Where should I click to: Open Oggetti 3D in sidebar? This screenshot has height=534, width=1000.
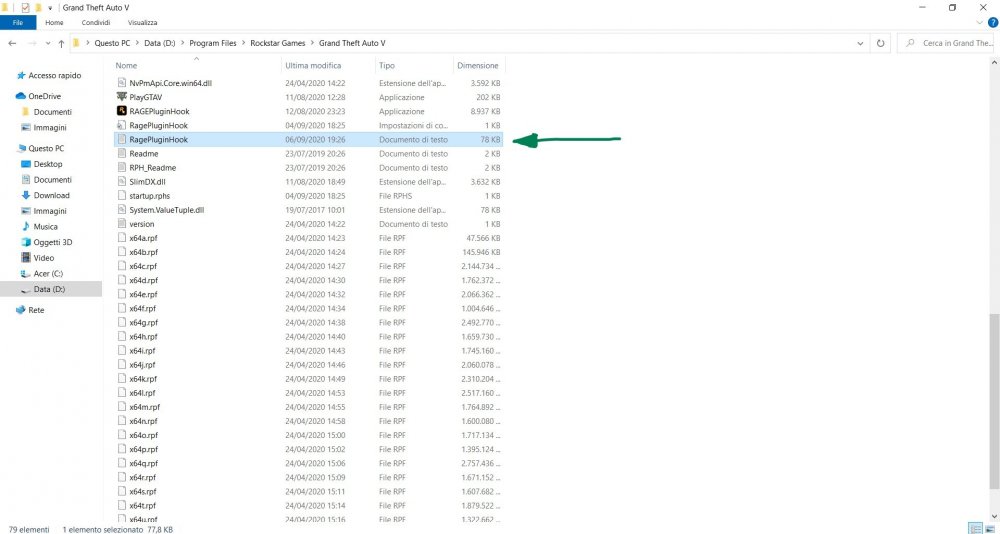click(x=47, y=242)
